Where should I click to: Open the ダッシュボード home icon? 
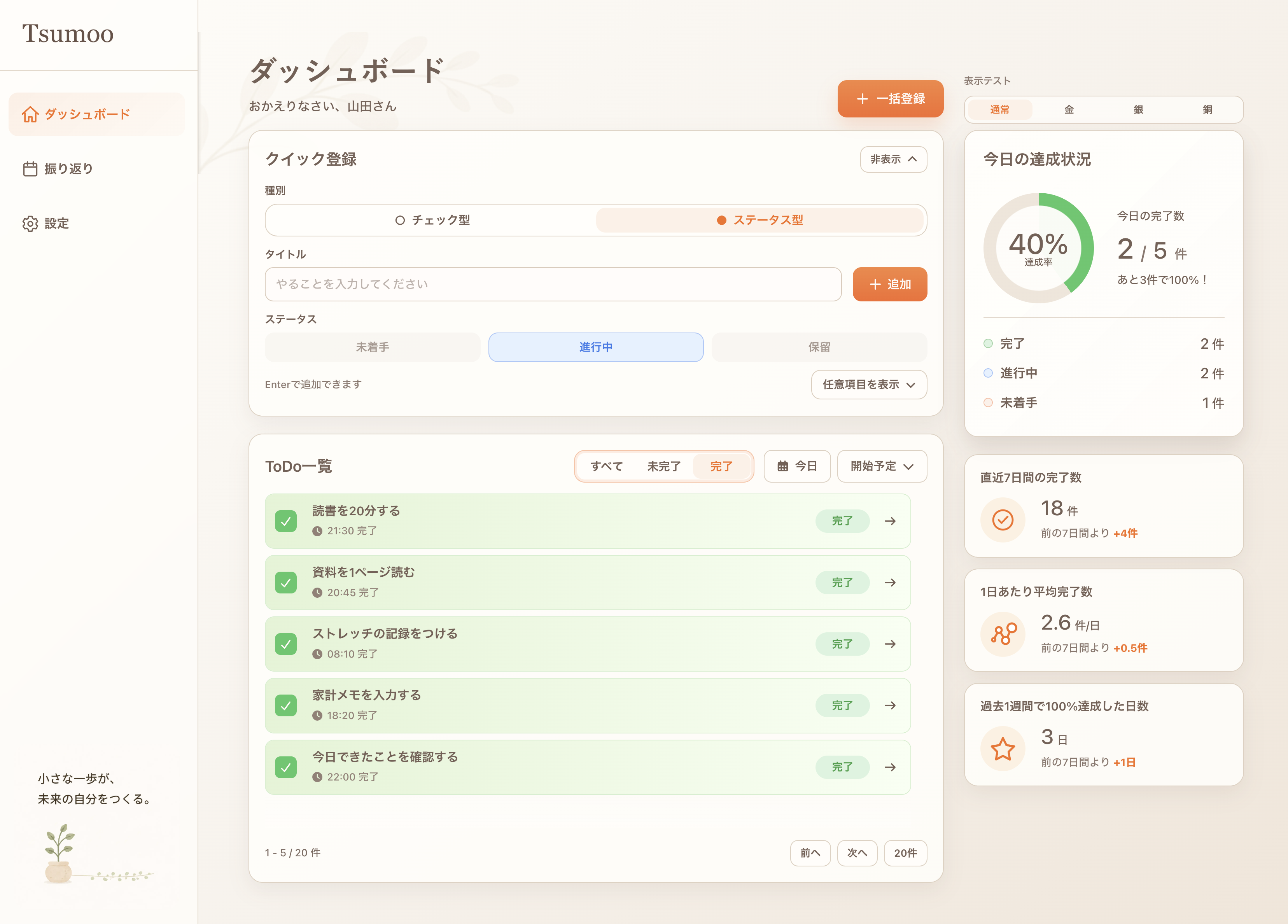(30, 114)
